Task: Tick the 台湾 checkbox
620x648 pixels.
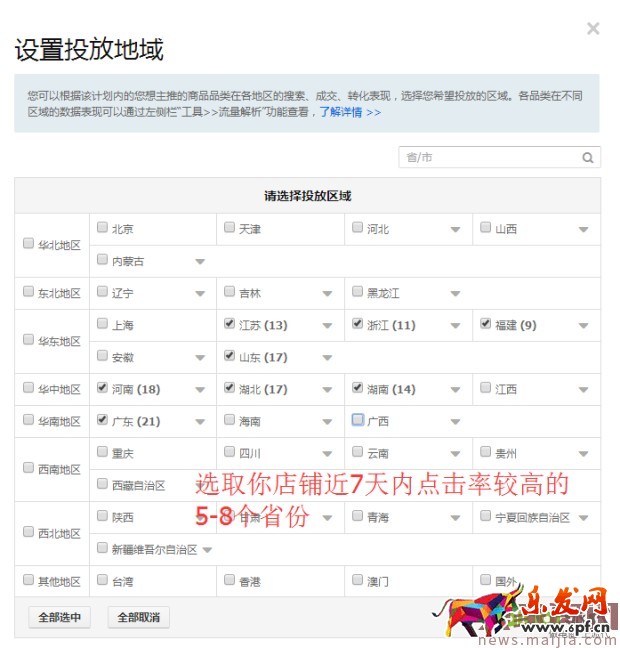Action: [102, 579]
